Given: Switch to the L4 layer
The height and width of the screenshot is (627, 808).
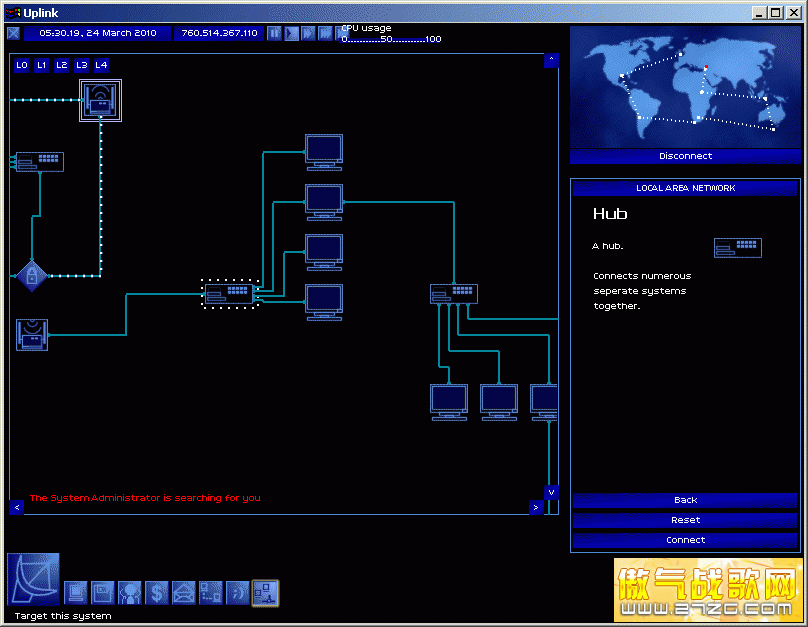Looking at the screenshot, I should (x=101, y=65).
